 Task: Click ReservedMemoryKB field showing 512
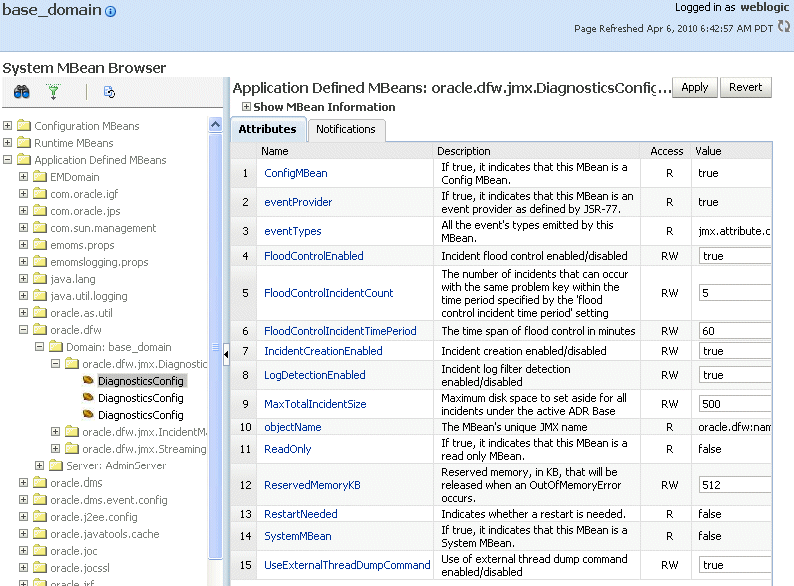coord(735,485)
